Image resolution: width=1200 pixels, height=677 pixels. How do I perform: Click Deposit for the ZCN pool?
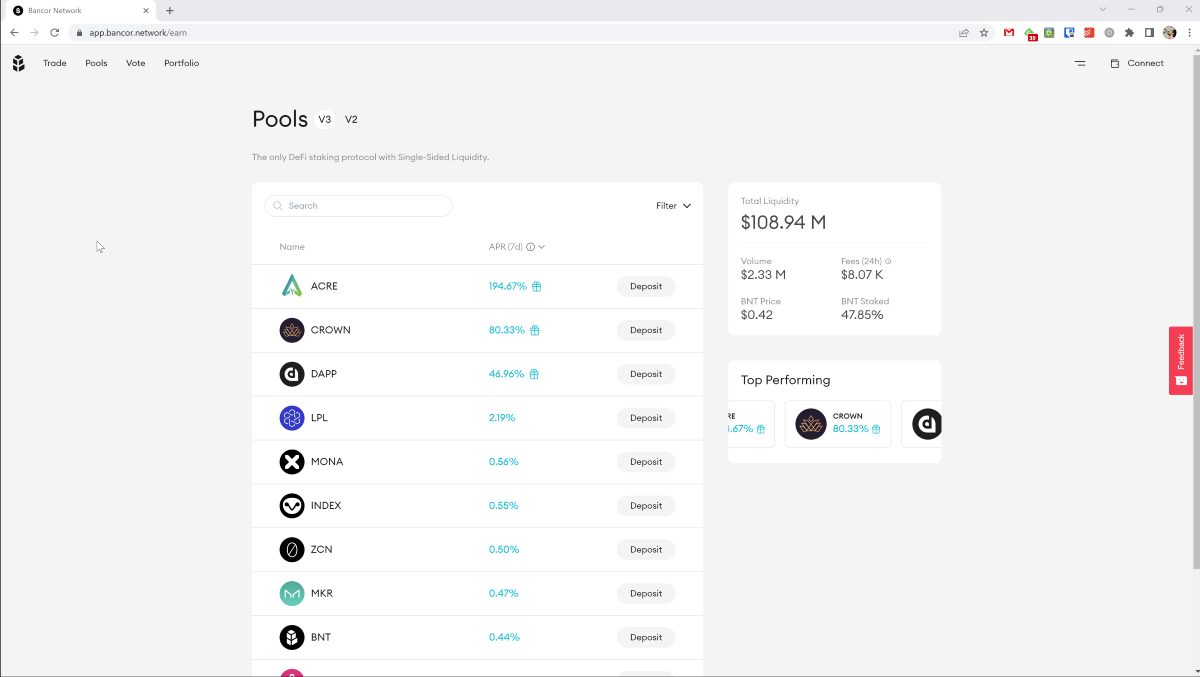[646, 549]
